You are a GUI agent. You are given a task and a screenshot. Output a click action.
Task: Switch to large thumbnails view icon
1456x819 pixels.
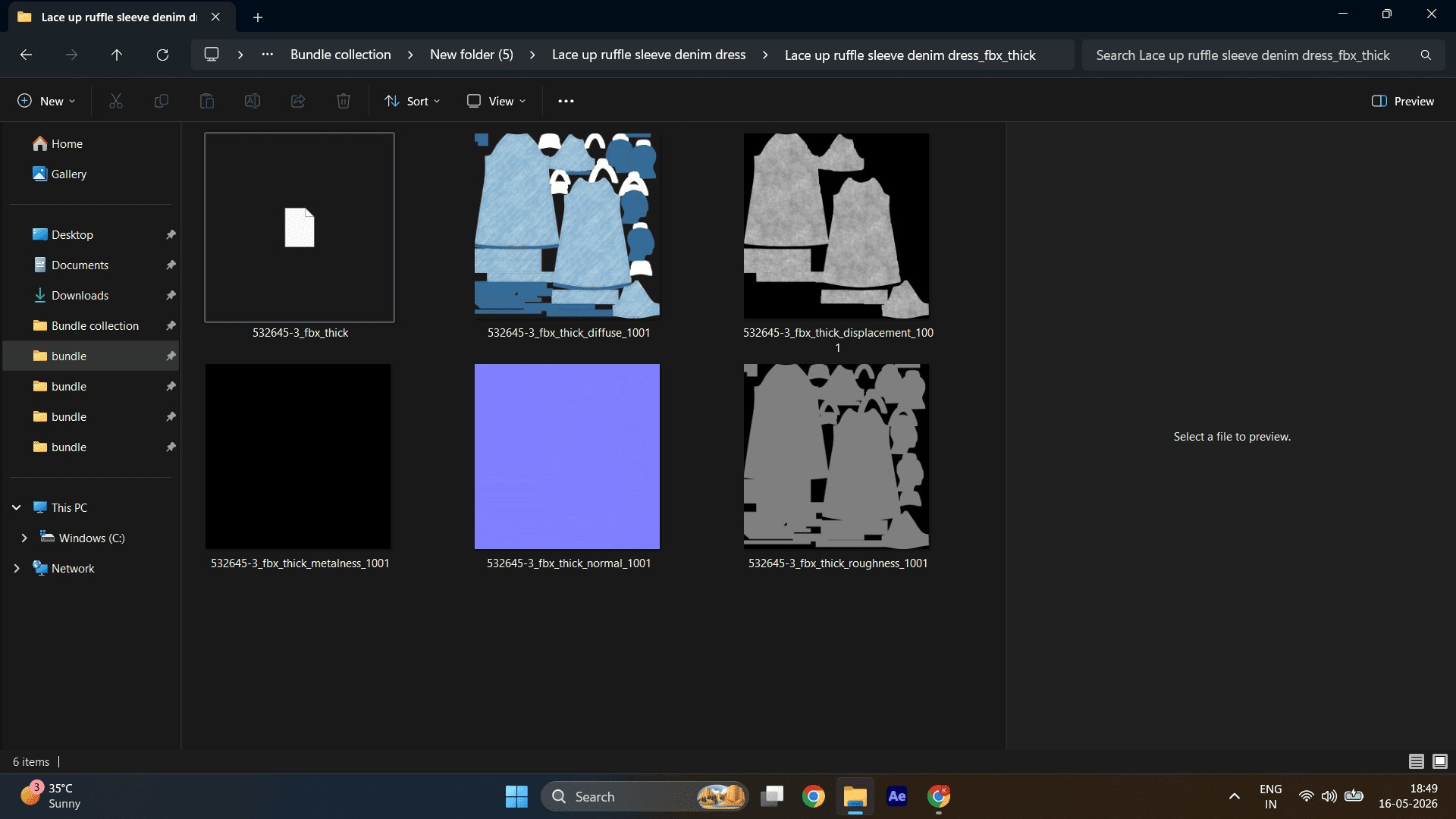pyautogui.click(x=1440, y=761)
